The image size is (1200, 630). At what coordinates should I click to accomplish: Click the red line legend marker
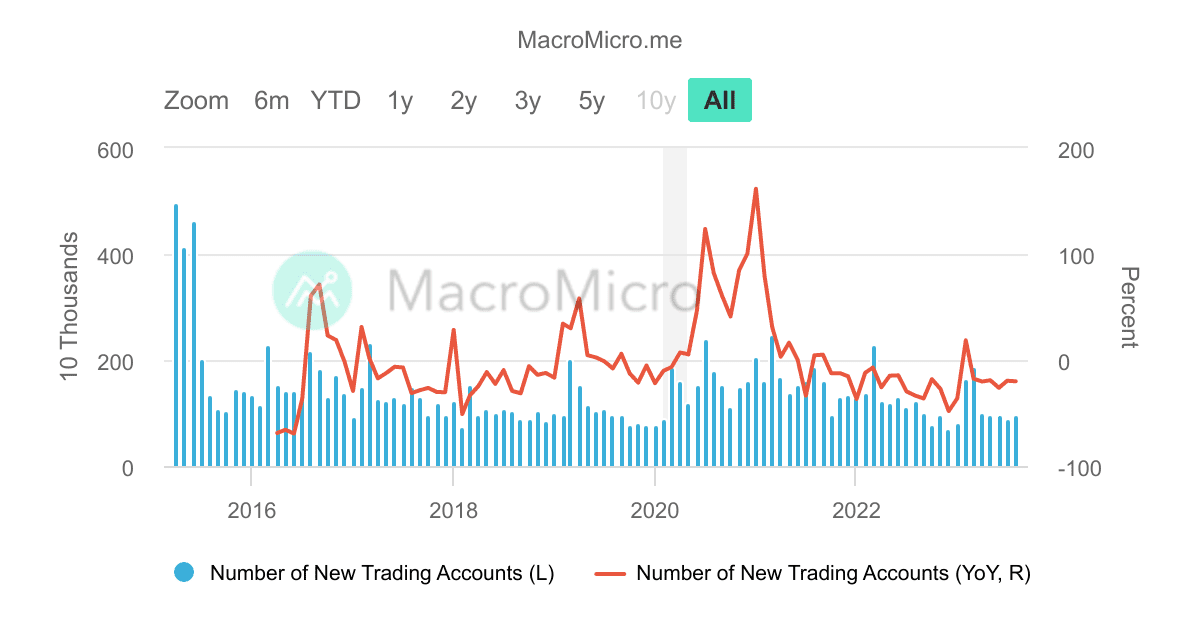(610, 573)
